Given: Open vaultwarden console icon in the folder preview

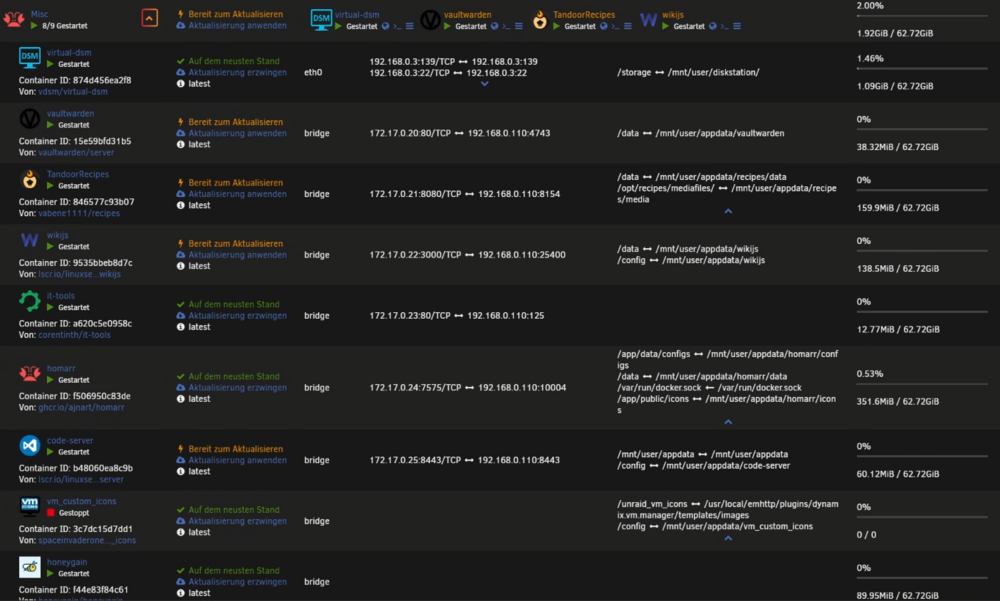Looking at the screenshot, I should pyautogui.click(x=506, y=26).
